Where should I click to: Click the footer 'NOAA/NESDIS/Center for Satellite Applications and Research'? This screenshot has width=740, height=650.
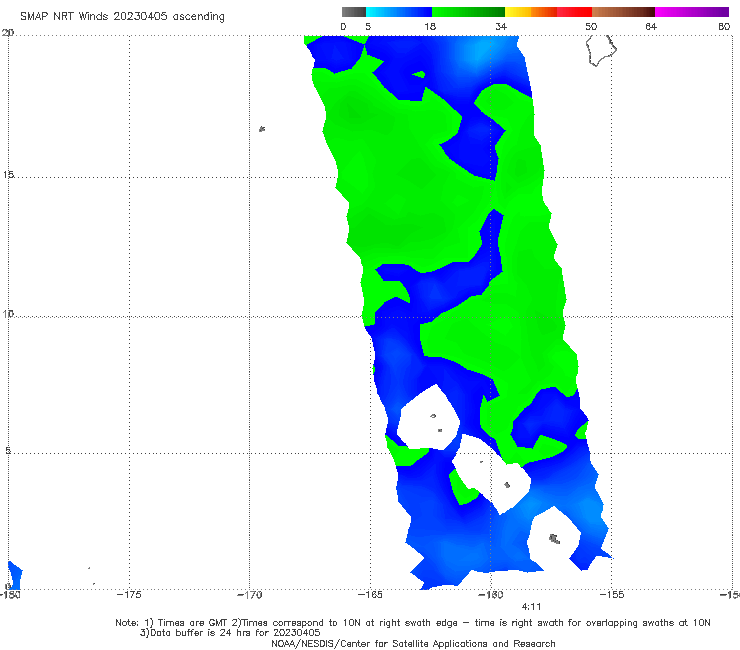click(x=413, y=643)
